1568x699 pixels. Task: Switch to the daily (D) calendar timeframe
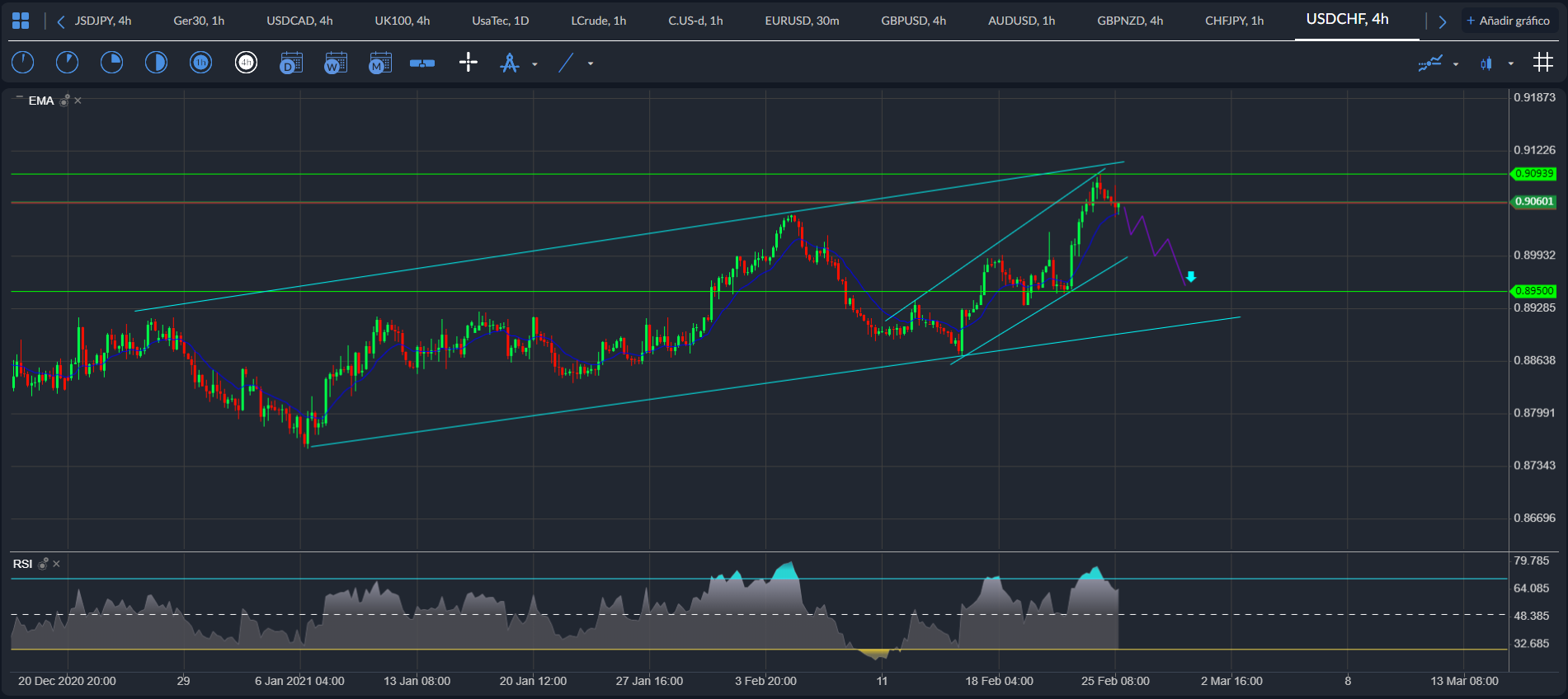pyautogui.click(x=291, y=63)
